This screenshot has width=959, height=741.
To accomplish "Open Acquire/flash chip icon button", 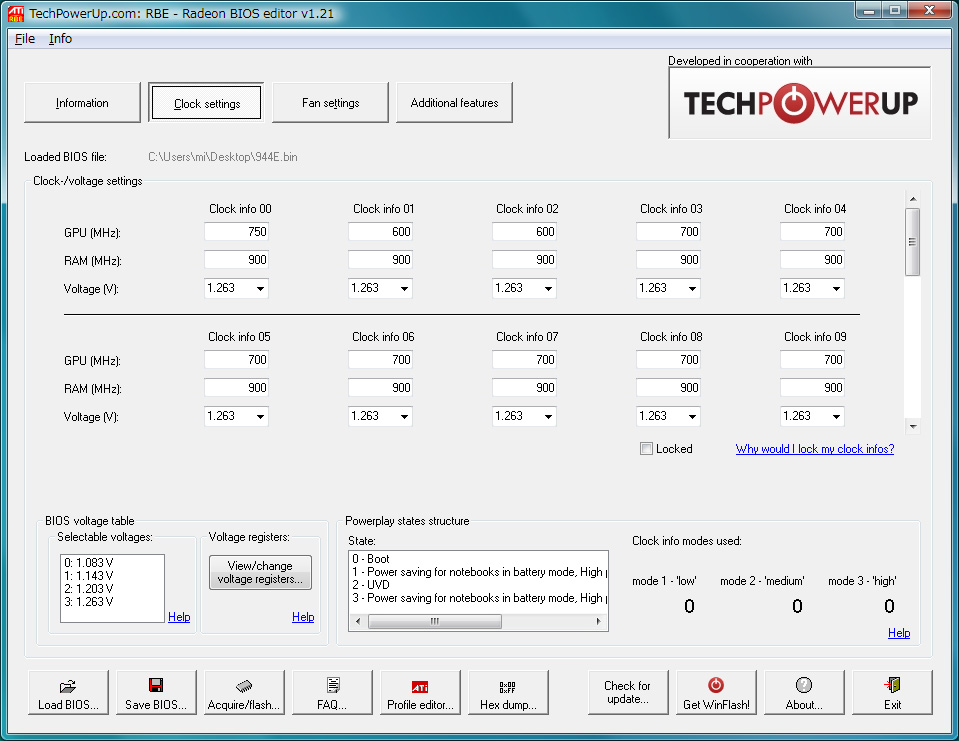I will [x=244, y=693].
